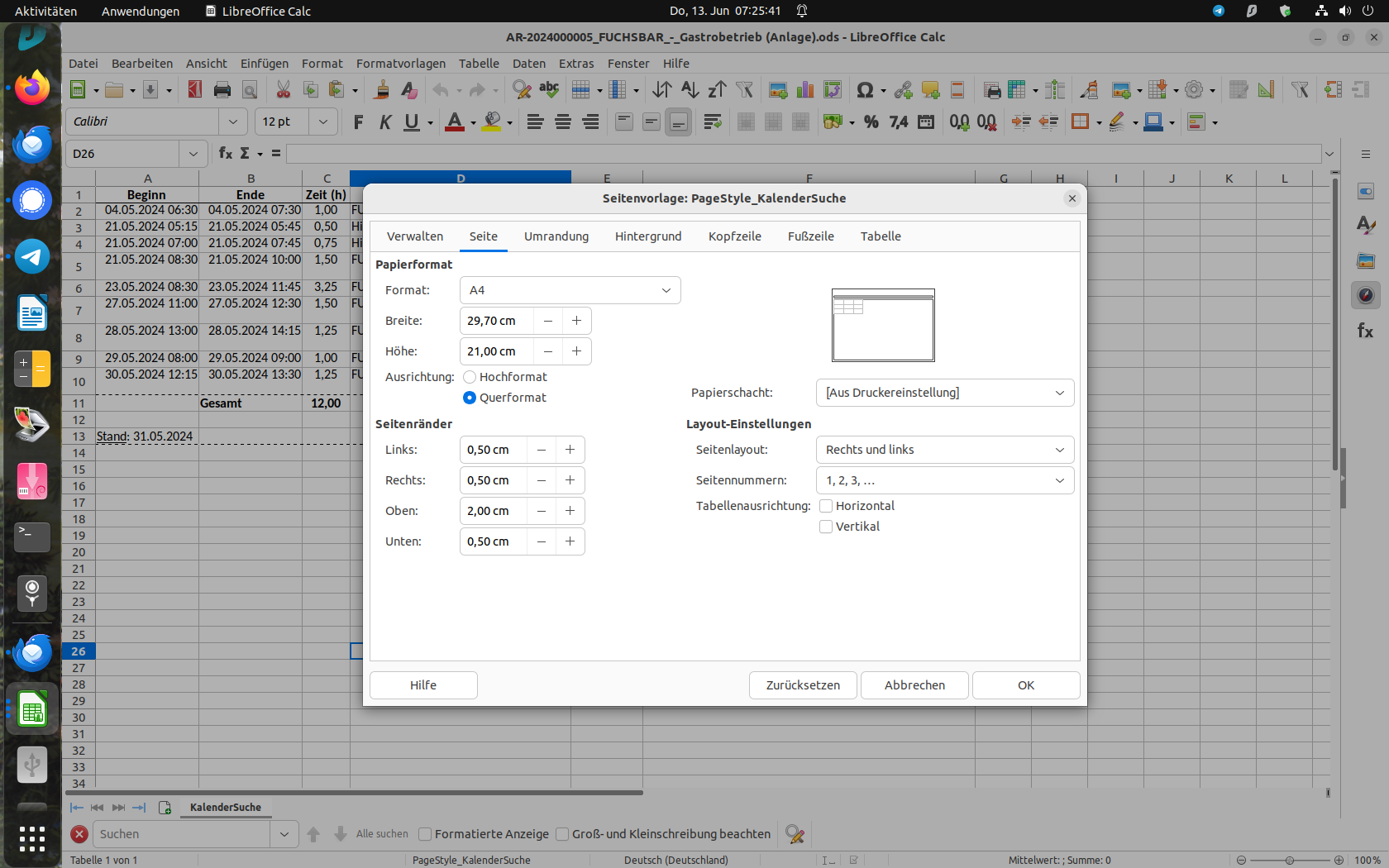Click the insert chart icon
Screen dimensions: 1389x868
804,90
